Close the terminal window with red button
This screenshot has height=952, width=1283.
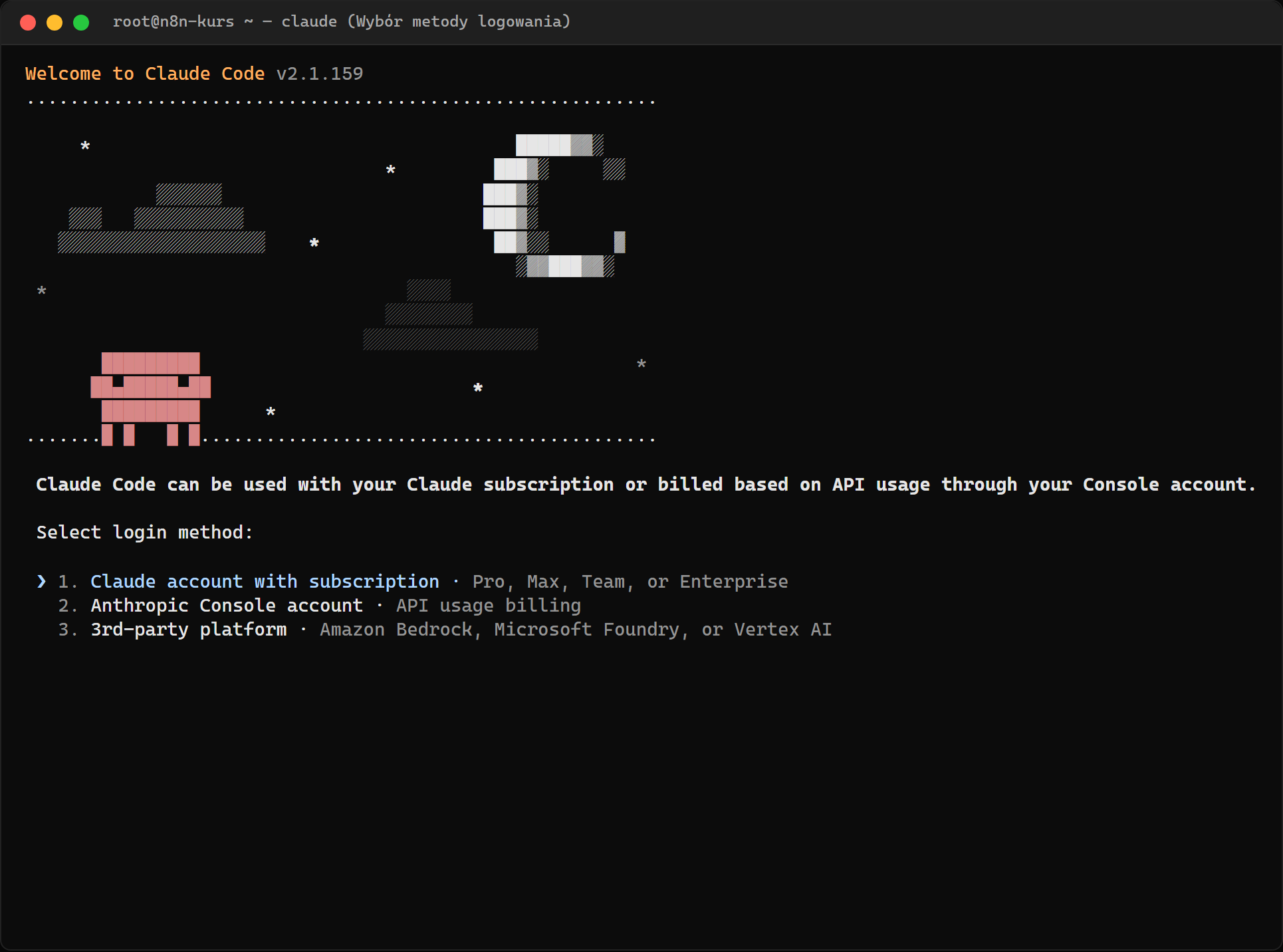point(28,23)
